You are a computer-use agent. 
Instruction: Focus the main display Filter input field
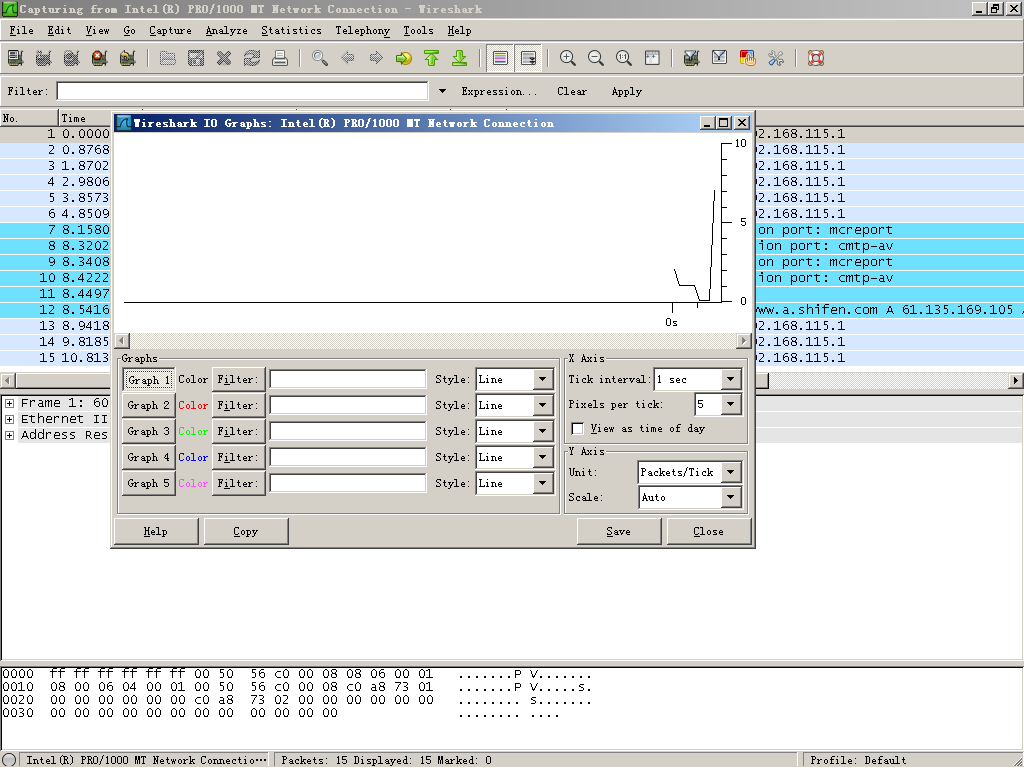[x=242, y=91]
